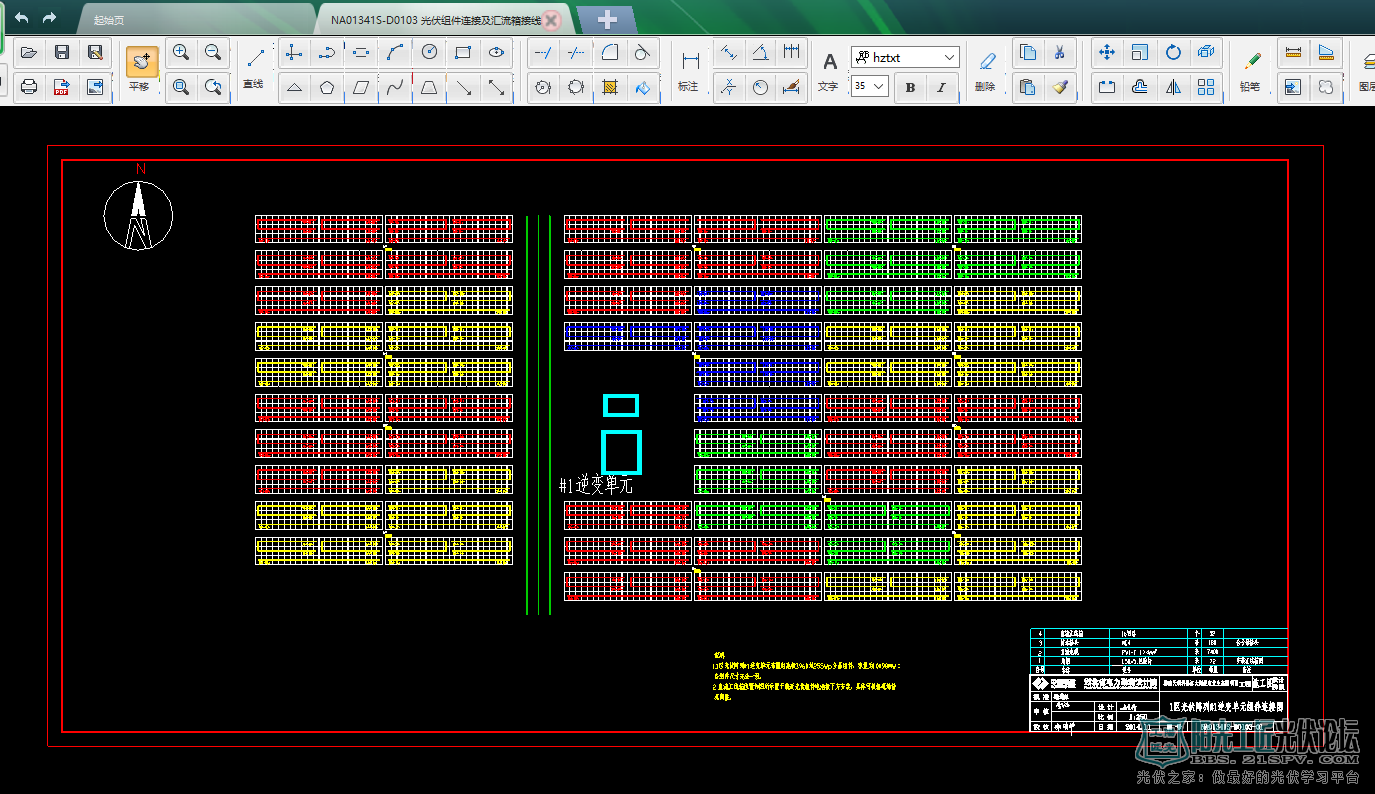Select the rectangle drawing tool
This screenshot has width=1375, height=794.
pyautogui.click(x=462, y=52)
